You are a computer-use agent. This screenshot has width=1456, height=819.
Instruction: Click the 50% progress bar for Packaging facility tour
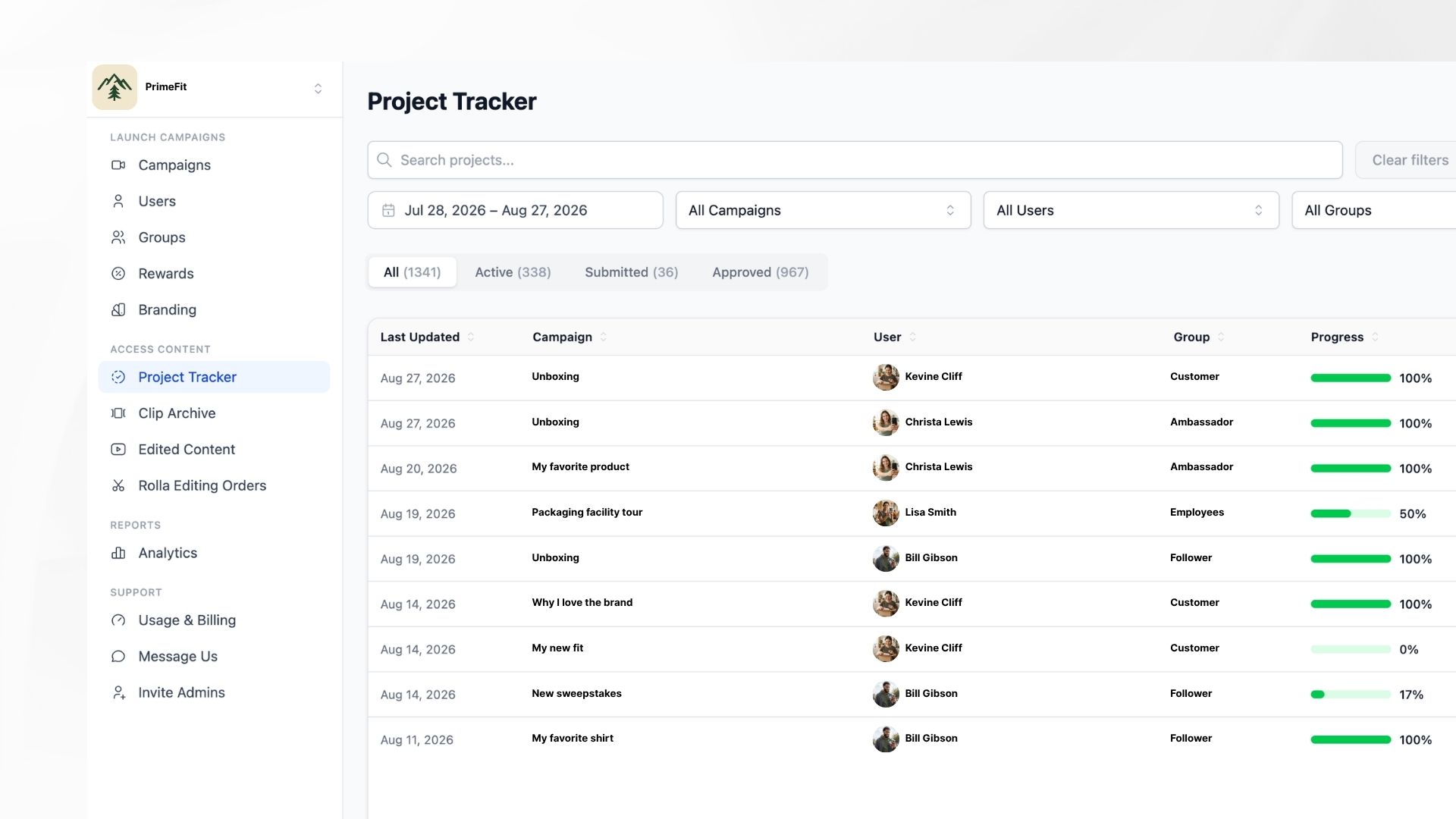coord(1351,513)
